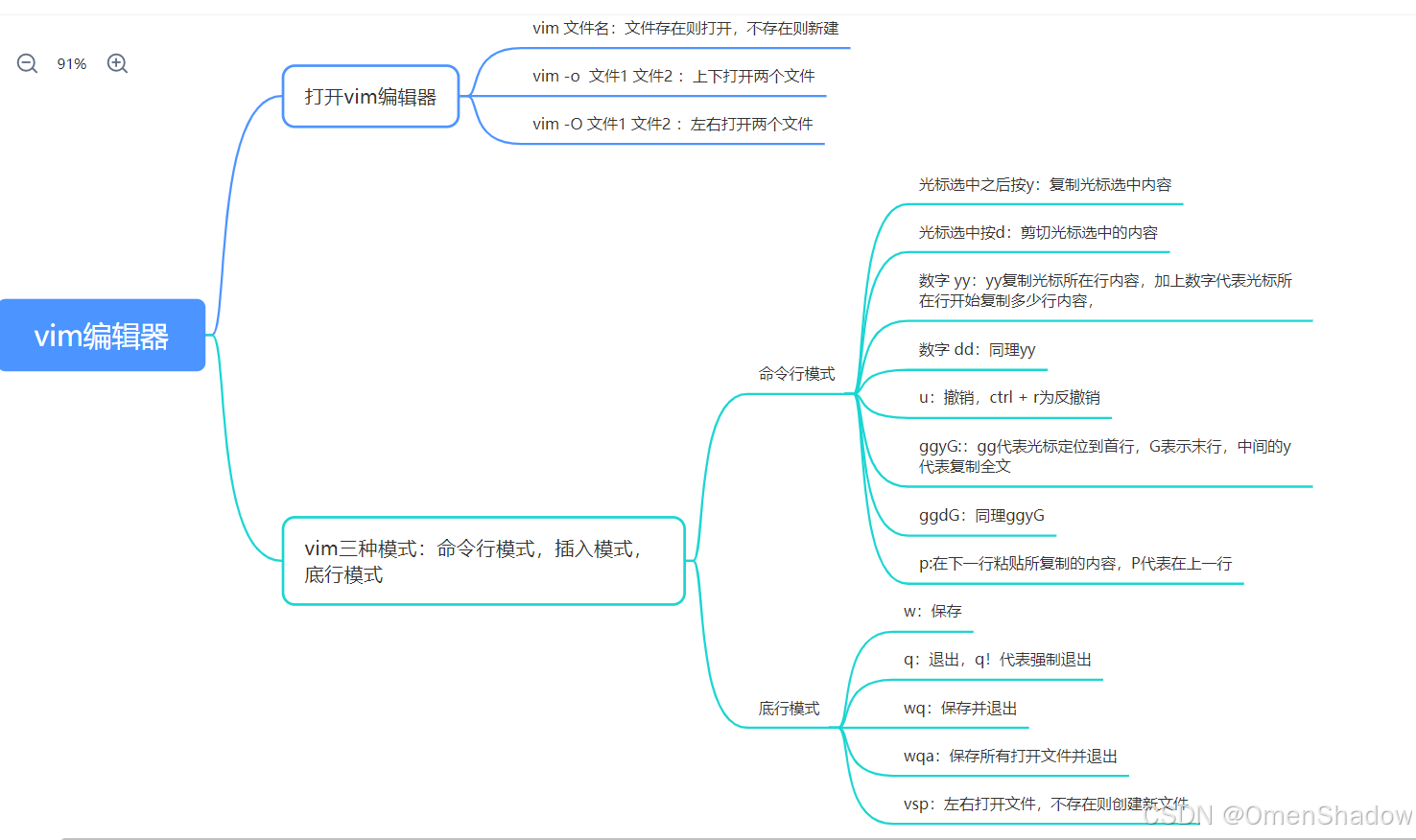The image size is (1416, 840).
Task: Click '光标选中按d：剪切光标选中的内容' node
Action: [1038, 232]
